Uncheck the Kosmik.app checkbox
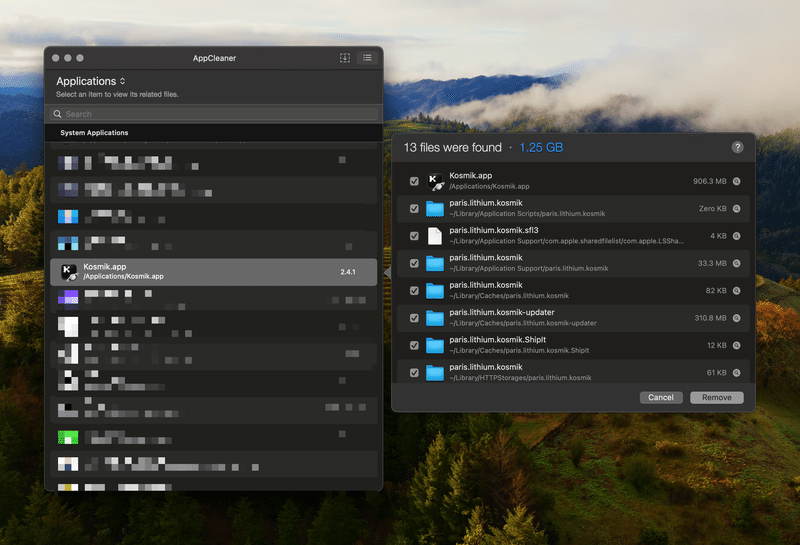The image size is (800, 545). pyautogui.click(x=414, y=181)
